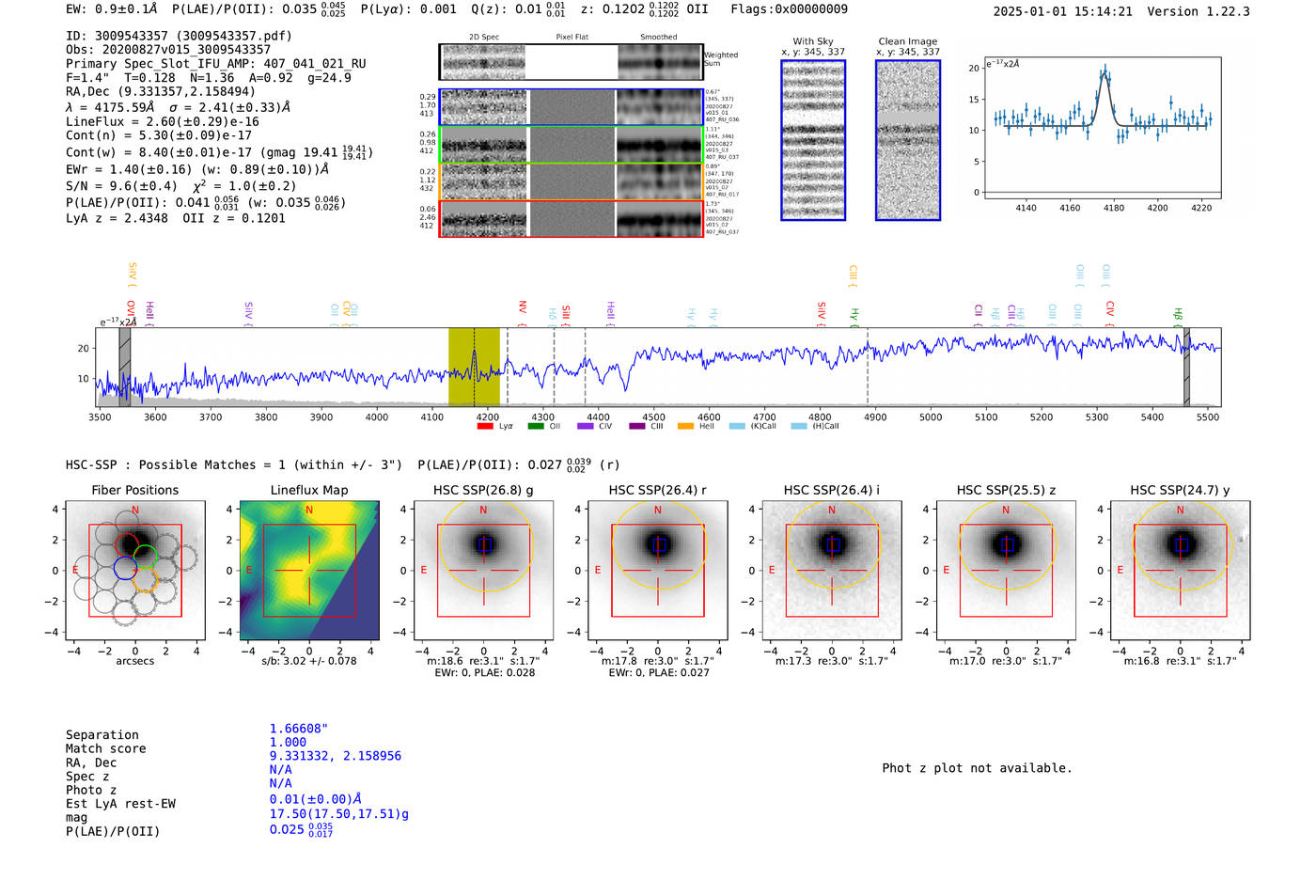
Task: Select the timestamp 2025-01-01 15:14:21
Action: tap(1063, 11)
